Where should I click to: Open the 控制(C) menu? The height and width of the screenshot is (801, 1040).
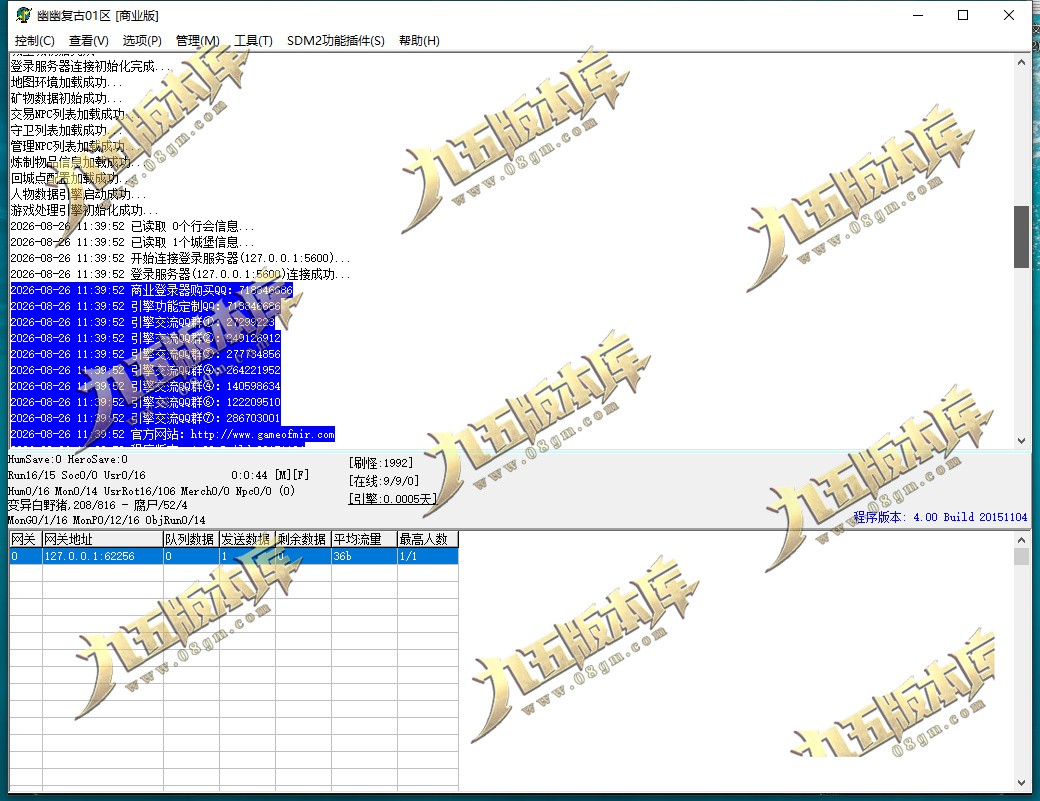34,40
